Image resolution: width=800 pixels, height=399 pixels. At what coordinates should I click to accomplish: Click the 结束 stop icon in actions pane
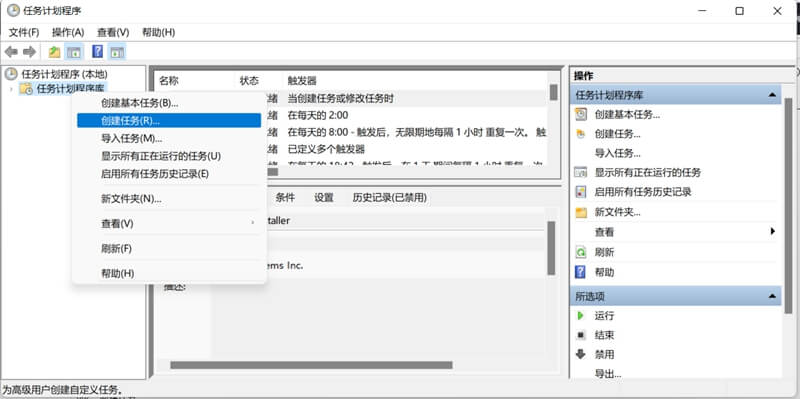click(x=581, y=335)
